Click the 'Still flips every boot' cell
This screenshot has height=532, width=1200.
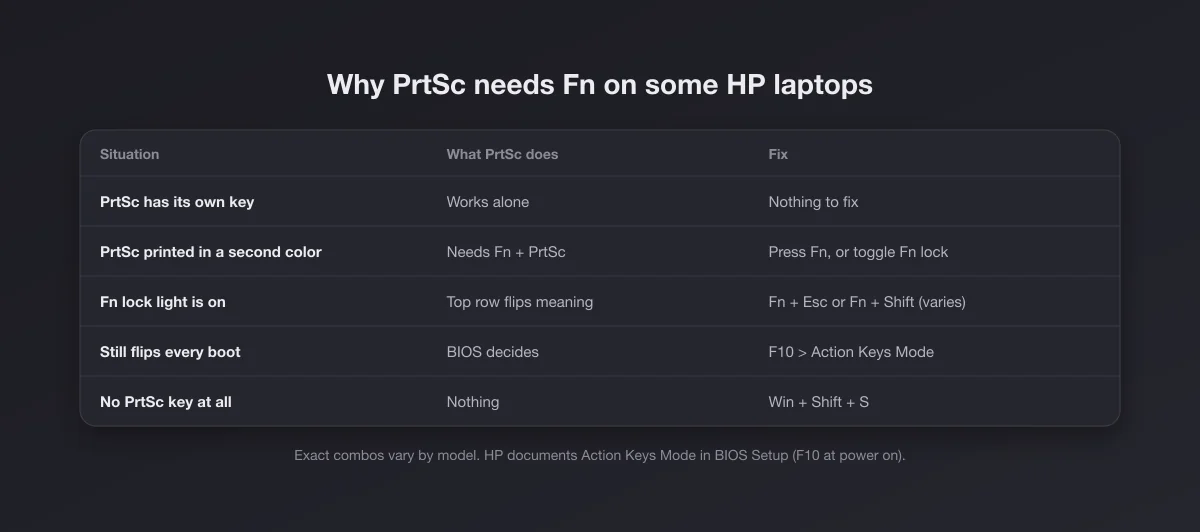tap(170, 352)
